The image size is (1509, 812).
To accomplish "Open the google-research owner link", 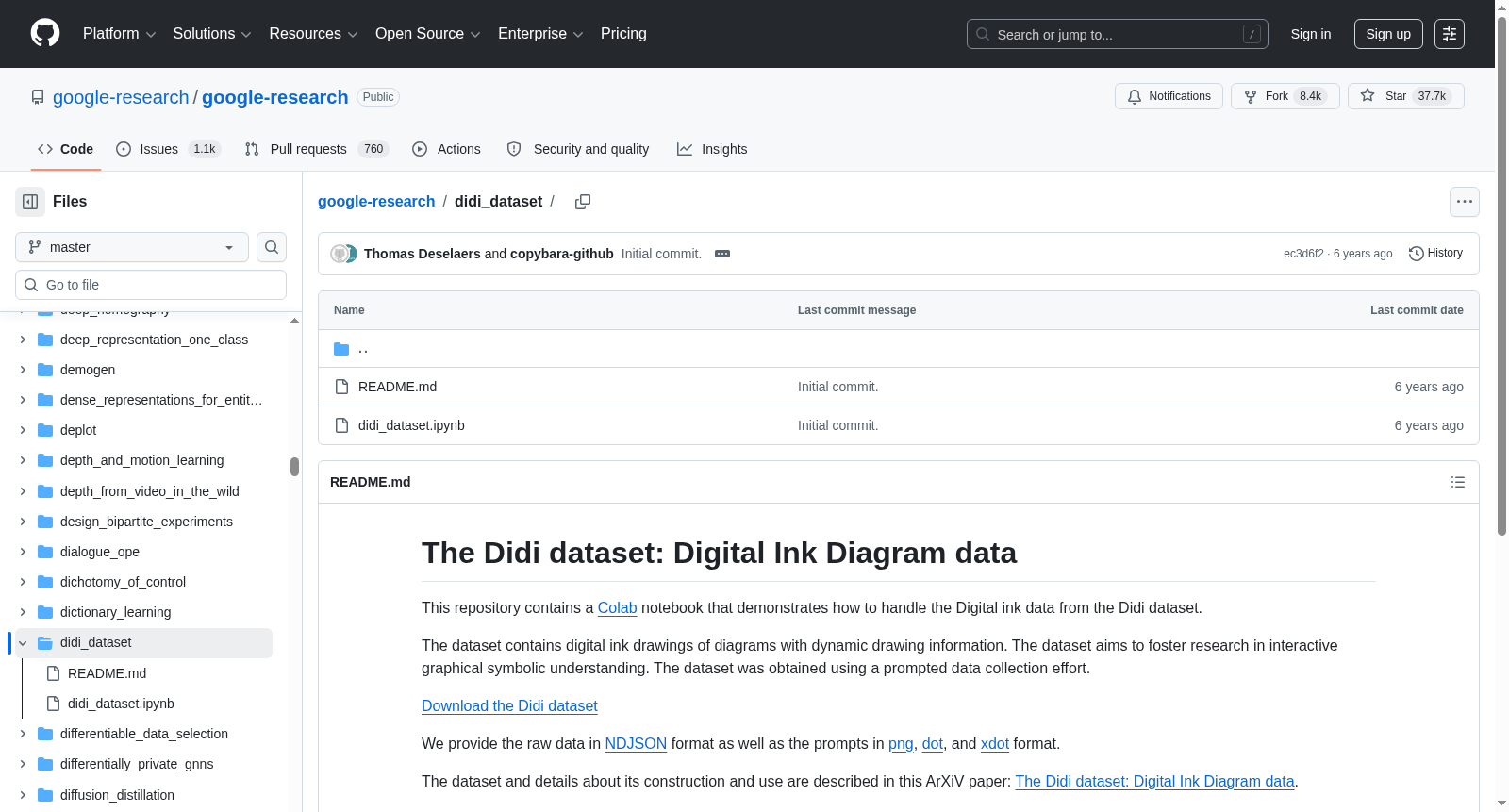I will point(121,97).
